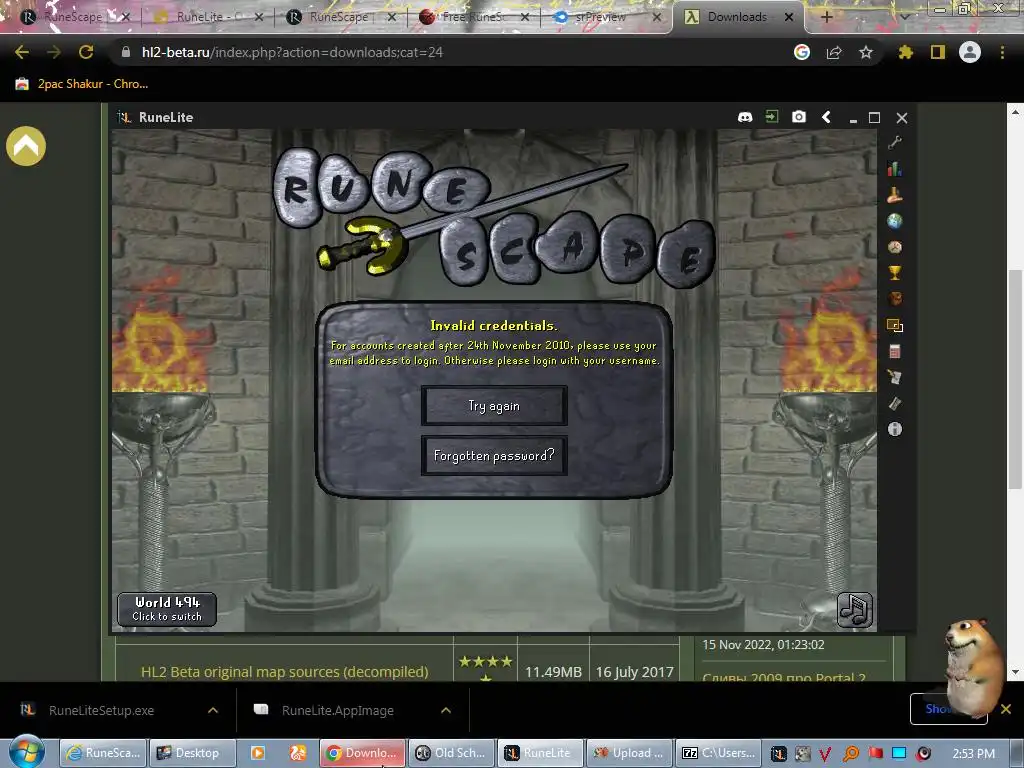Click the Try again button
This screenshot has width=1024, height=768.
(494, 406)
